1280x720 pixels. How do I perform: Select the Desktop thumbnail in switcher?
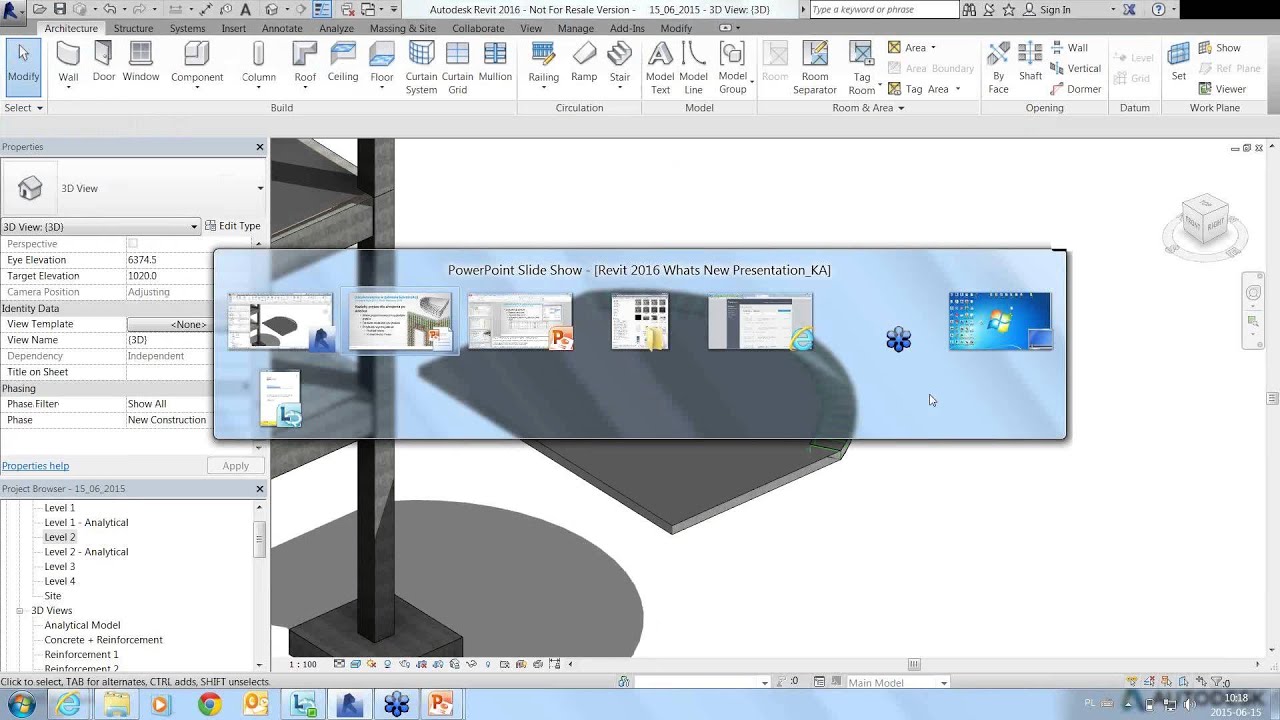(x=1000, y=321)
